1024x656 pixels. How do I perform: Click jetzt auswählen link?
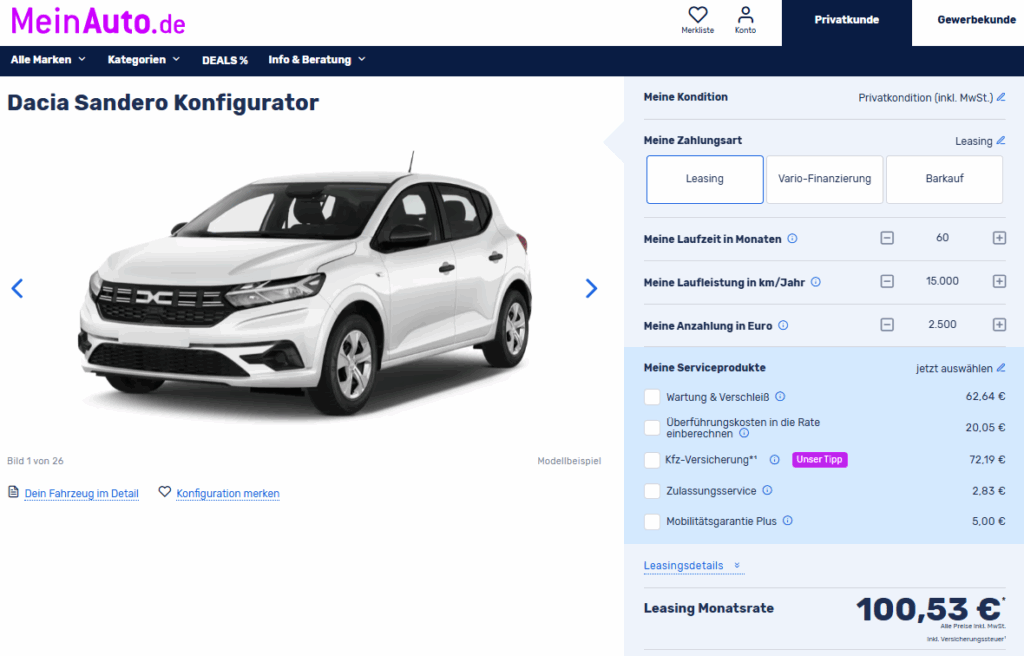click(x=954, y=369)
